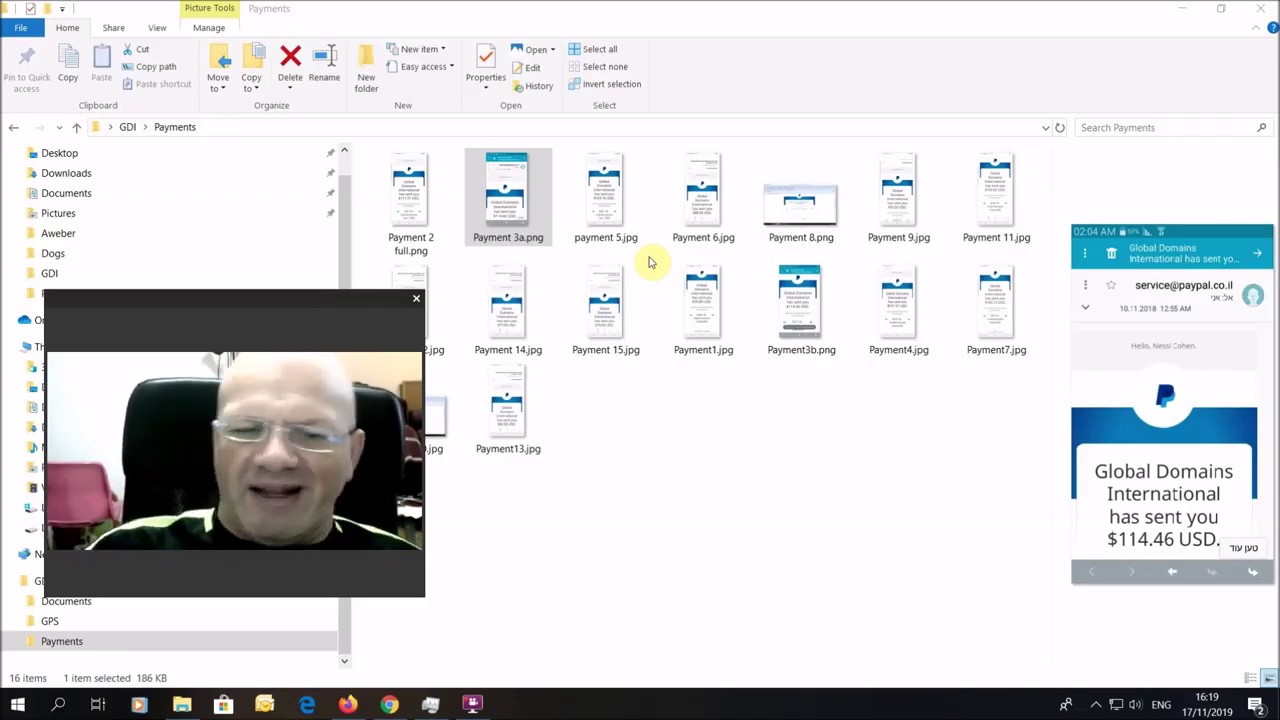Click Paste shortcut in the ribbon
Image resolution: width=1280 pixels, height=720 pixels.
156,84
